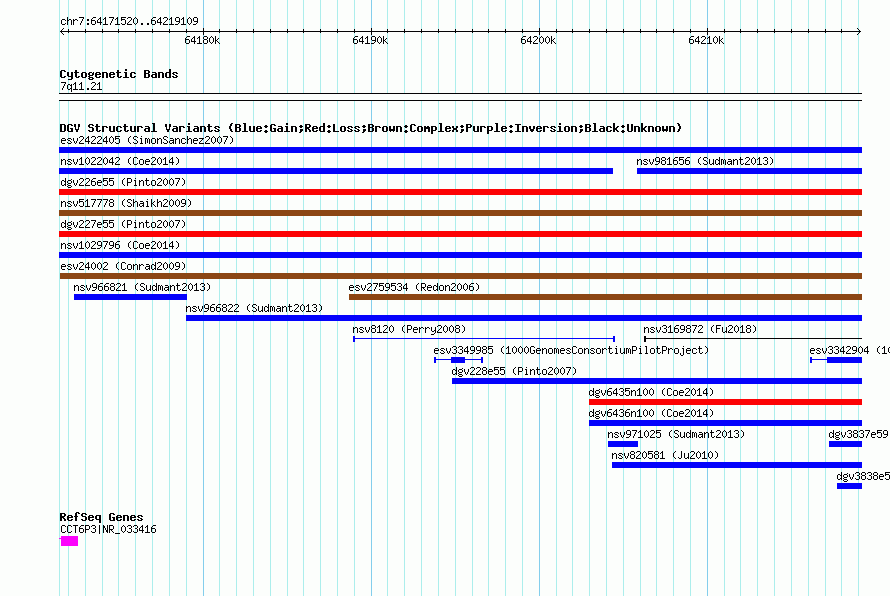Click the blue nsv1029796 gain bar

pos(460,255)
